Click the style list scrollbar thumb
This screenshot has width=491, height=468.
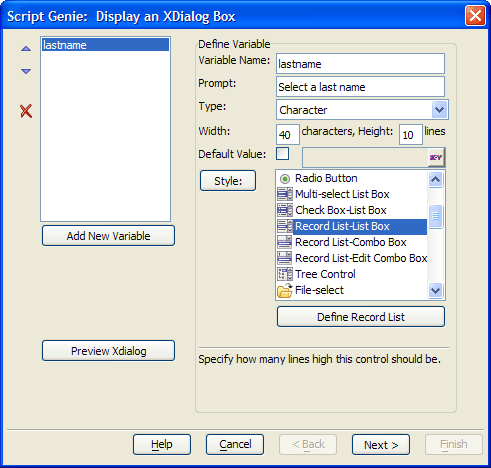435,216
